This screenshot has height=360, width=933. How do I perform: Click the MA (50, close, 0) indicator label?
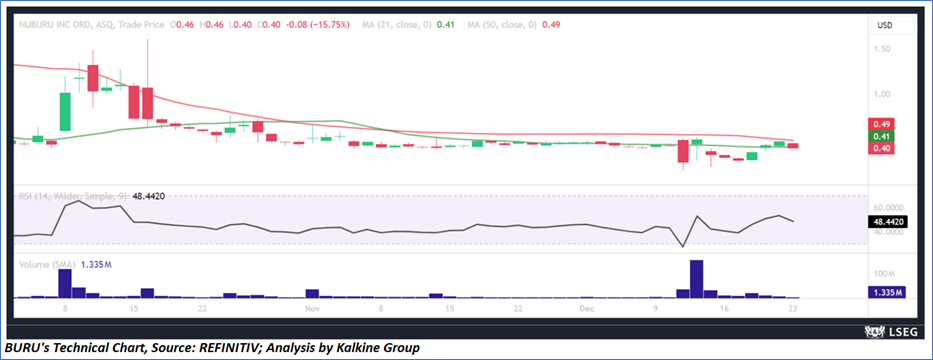click(x=502, y=25)
